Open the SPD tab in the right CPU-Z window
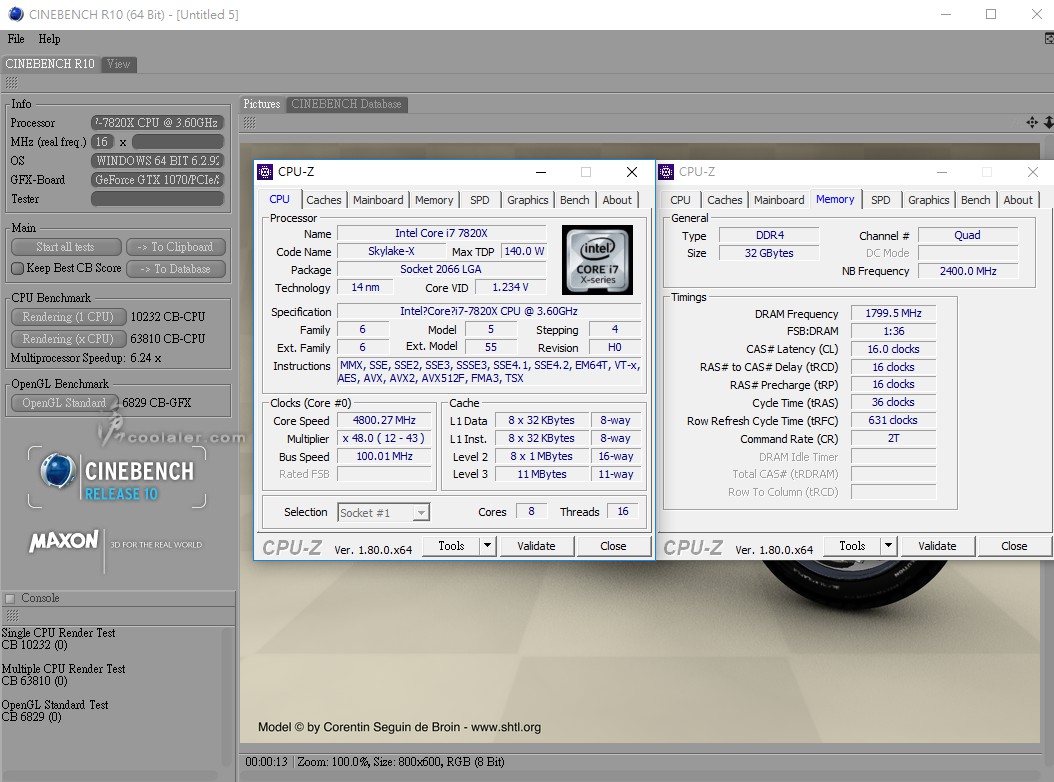 coord(881,200)
